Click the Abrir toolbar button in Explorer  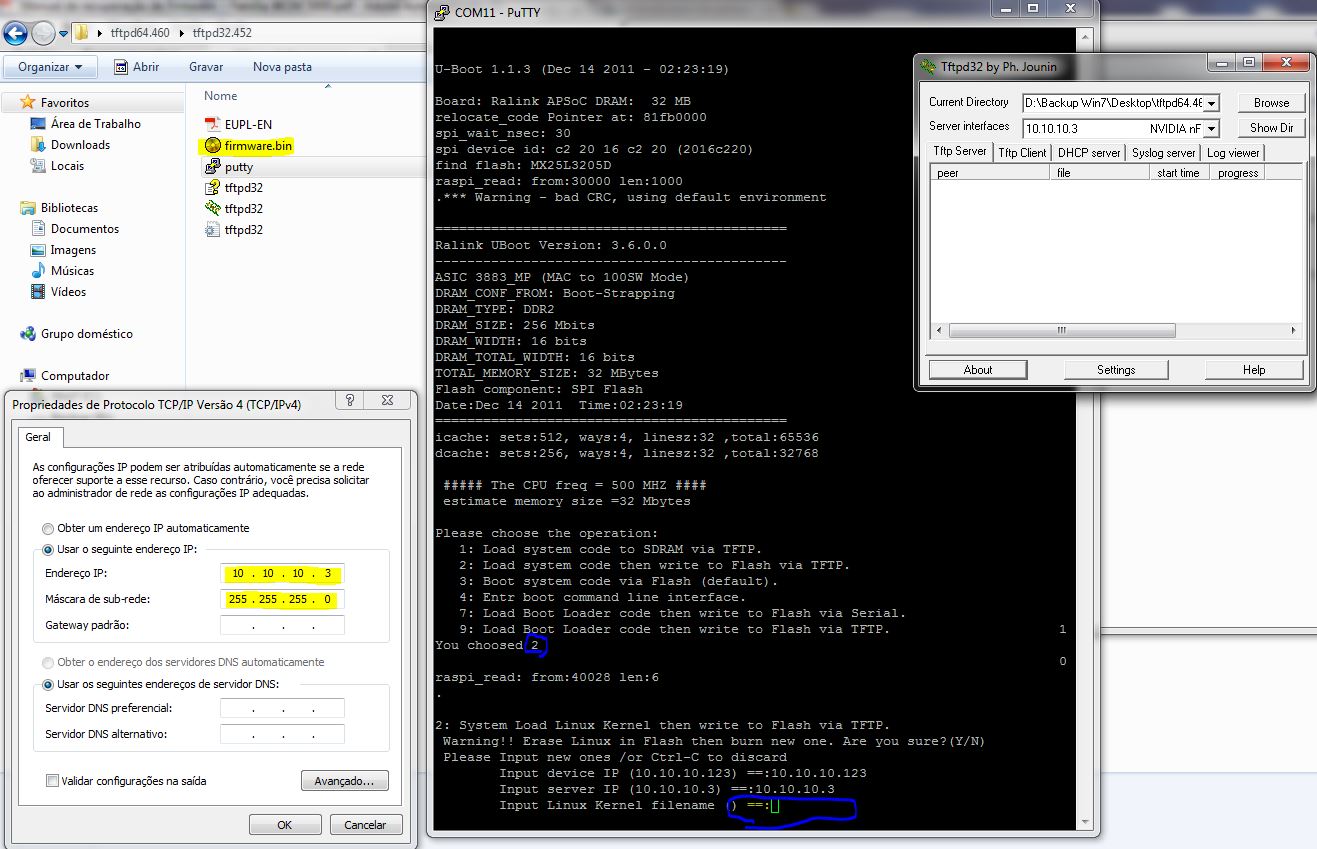tap(136, 67)
